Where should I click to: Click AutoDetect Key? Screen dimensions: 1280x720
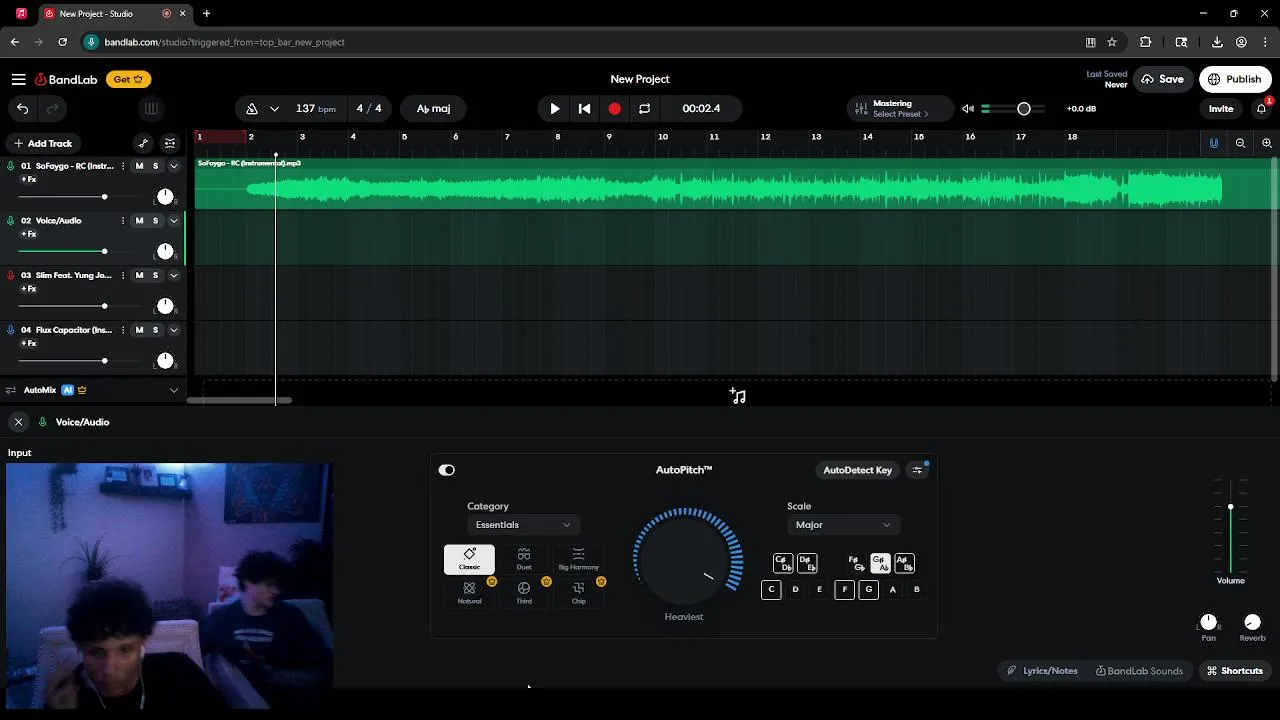pyautogui.click(x=857, y=470)
